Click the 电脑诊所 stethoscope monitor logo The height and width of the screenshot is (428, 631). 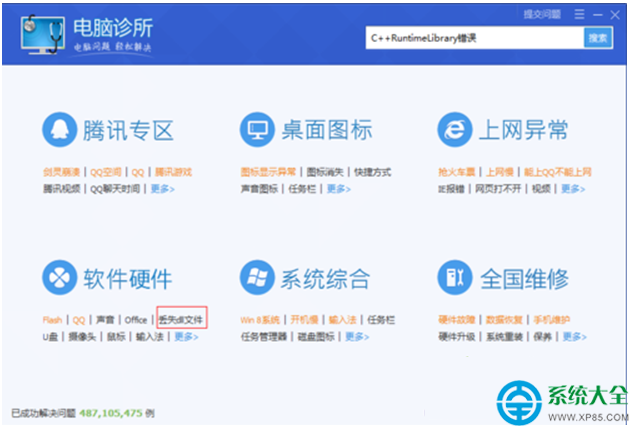(x=43, y=35)
